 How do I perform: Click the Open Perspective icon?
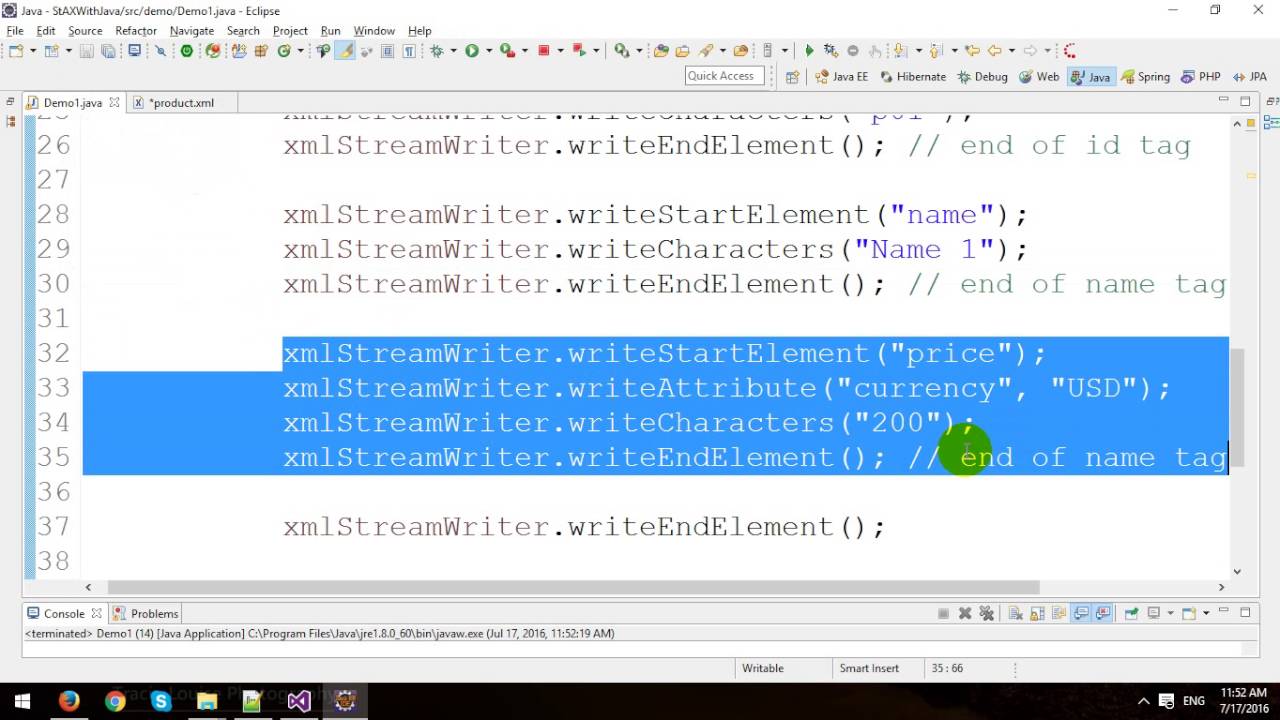[x=792, y=76]
